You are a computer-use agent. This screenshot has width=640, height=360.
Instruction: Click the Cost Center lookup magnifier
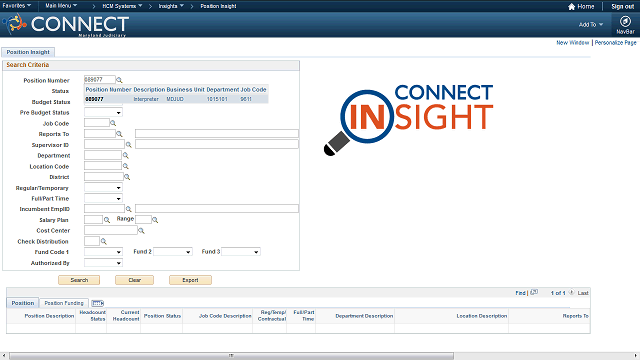click(x=141, y=231)
